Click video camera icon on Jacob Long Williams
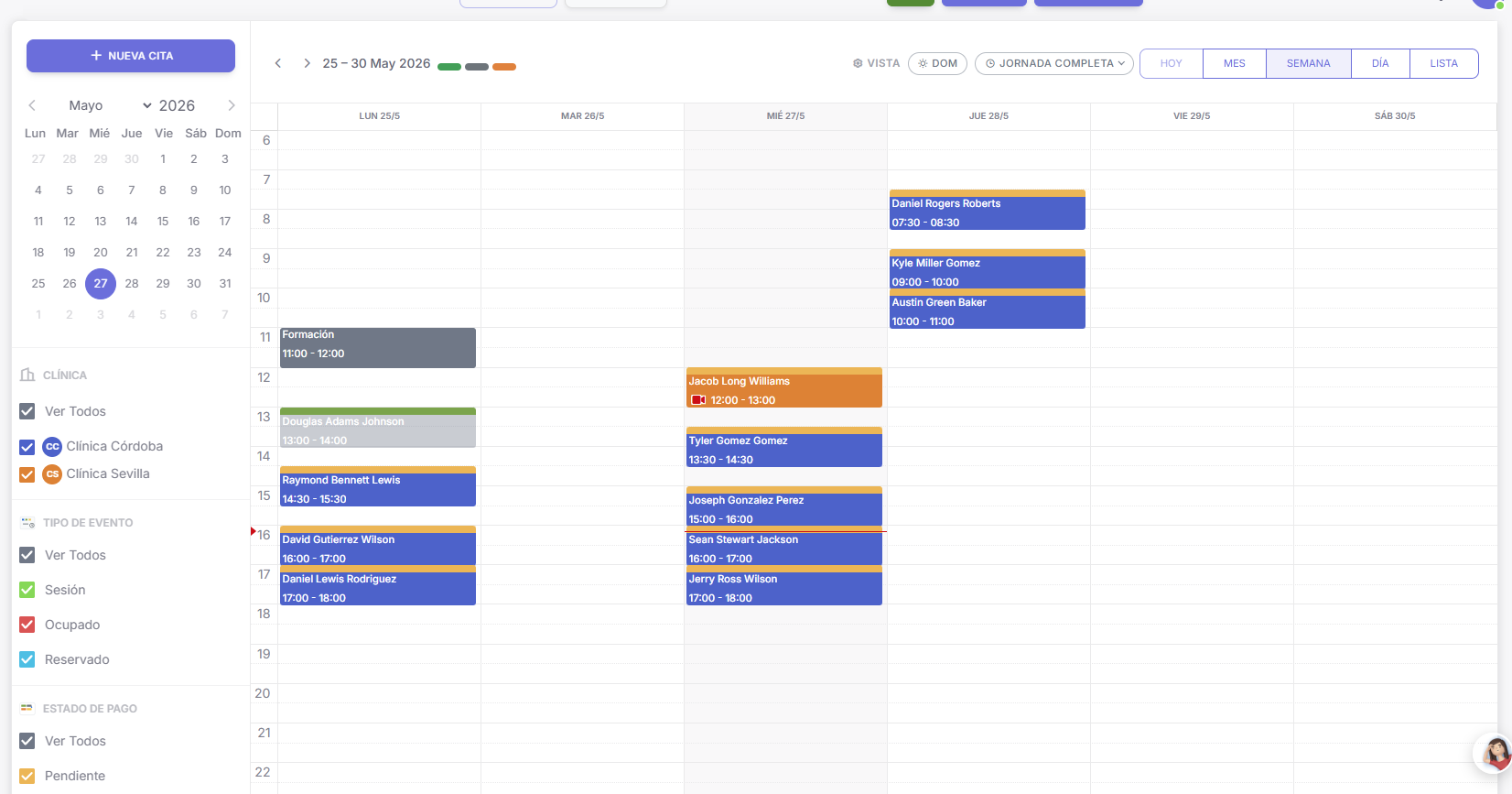The image size is (1512, 794). coord(698,400)
